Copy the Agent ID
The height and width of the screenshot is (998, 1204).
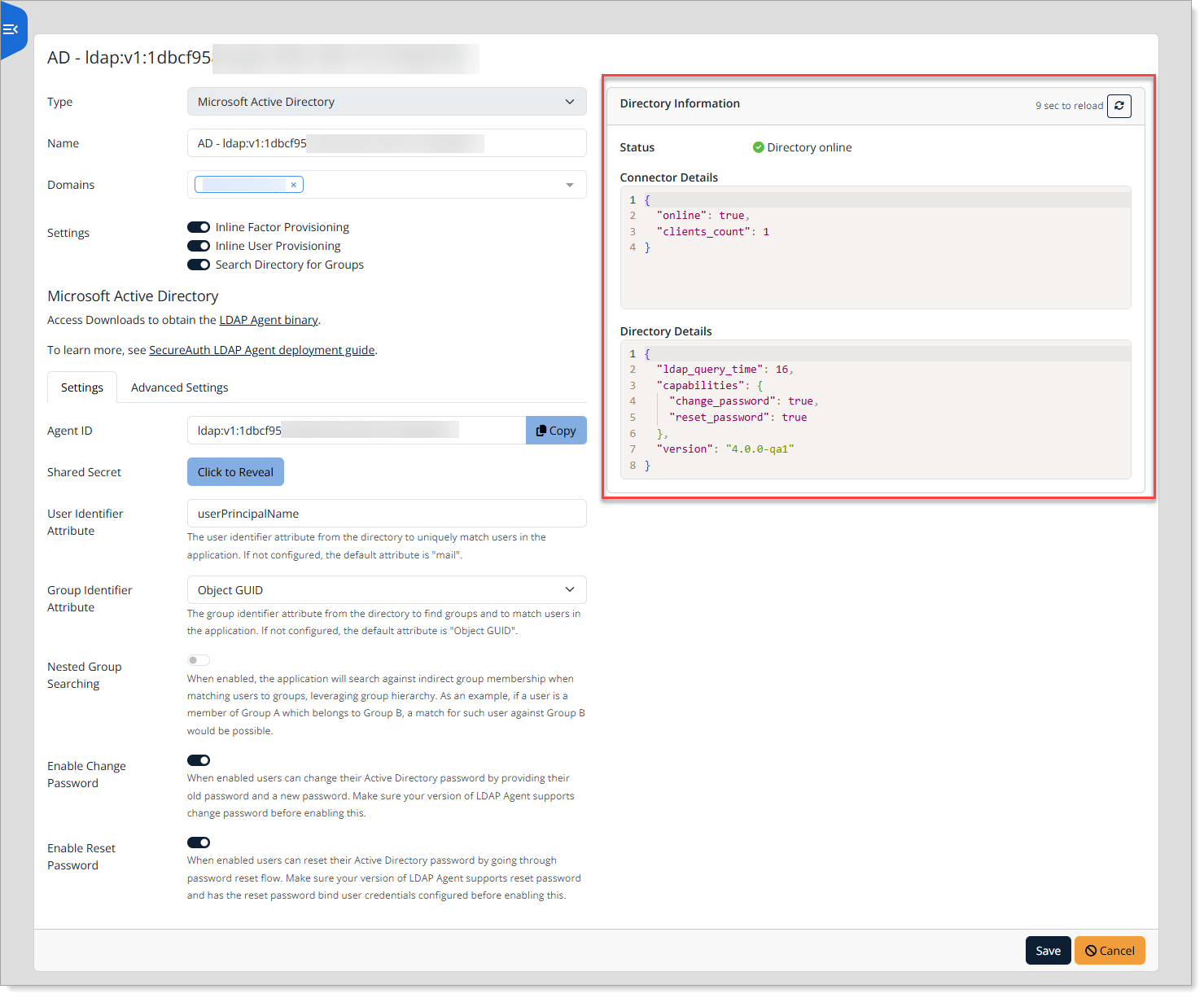[x=556, y=431]
